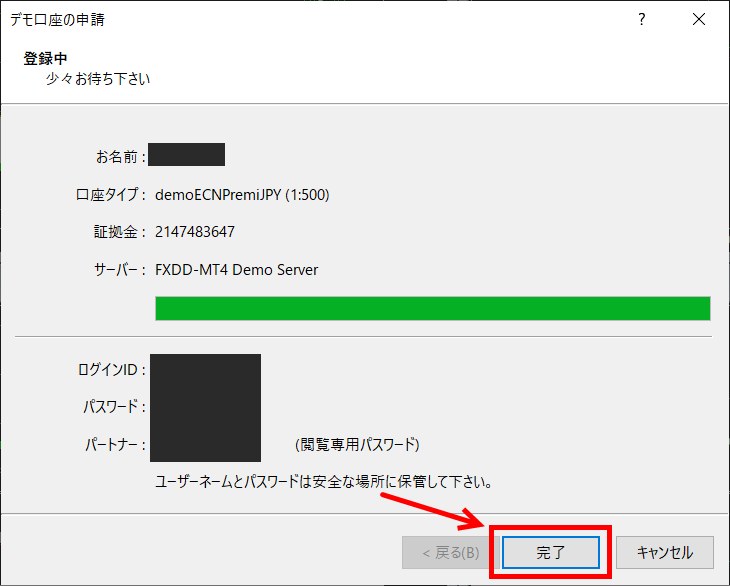Click the (閲覧専用パスワード) note text
Image resolution: width=730 pixels, height=586 pixels.
(x=358, y=445)
